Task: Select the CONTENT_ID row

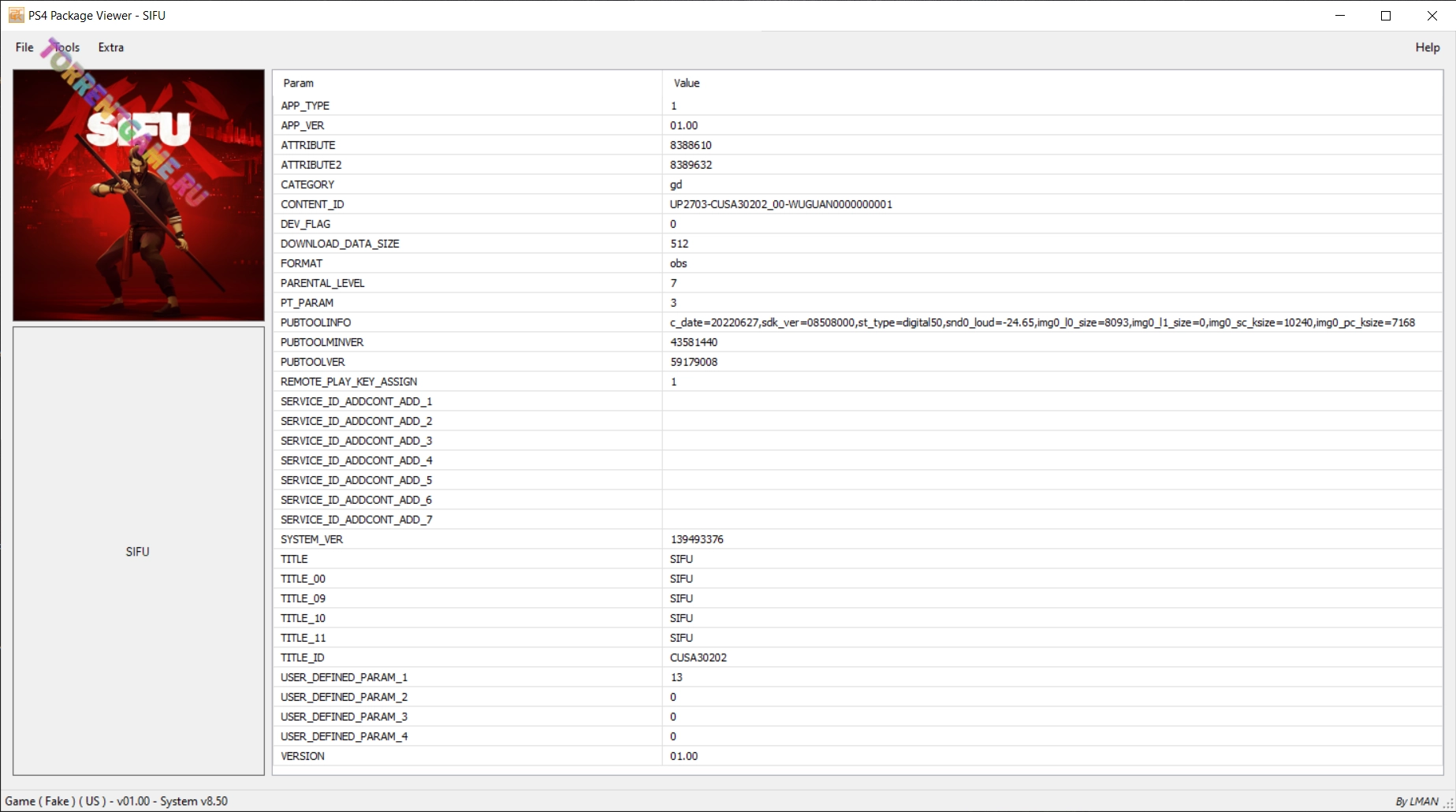Action: 312,204
